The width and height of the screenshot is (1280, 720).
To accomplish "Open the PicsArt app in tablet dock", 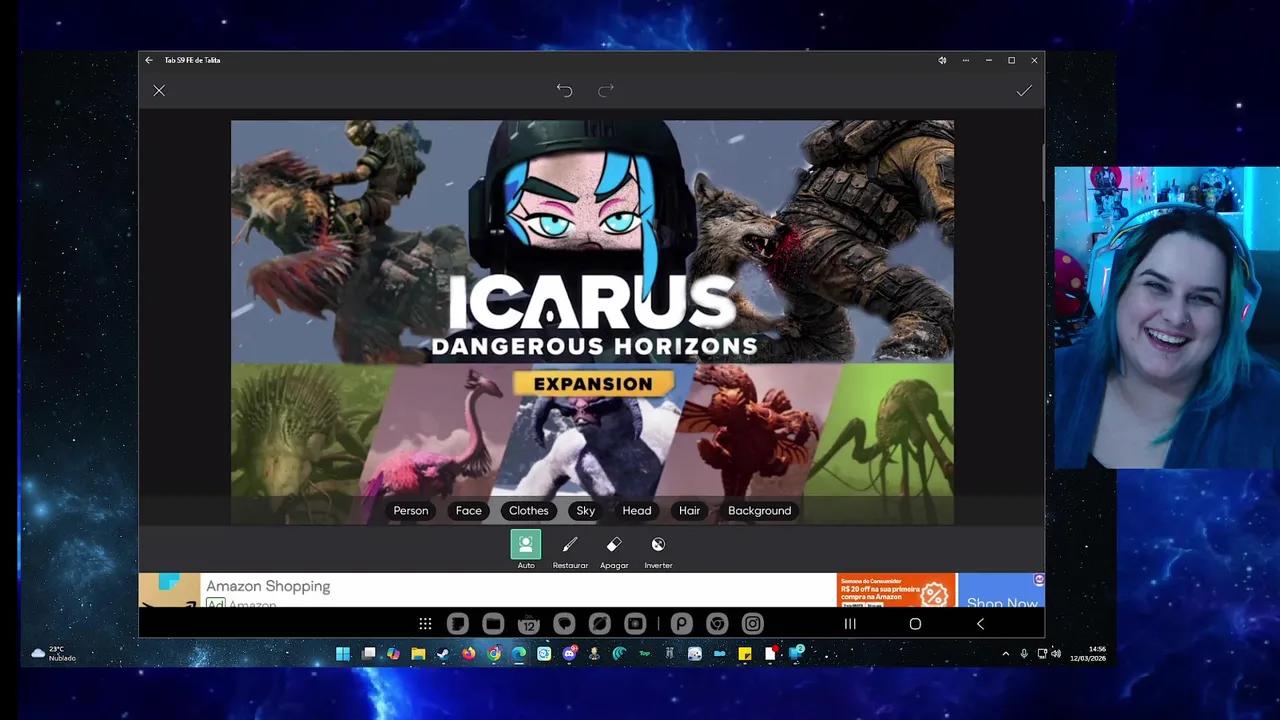I will pos(681,624).
